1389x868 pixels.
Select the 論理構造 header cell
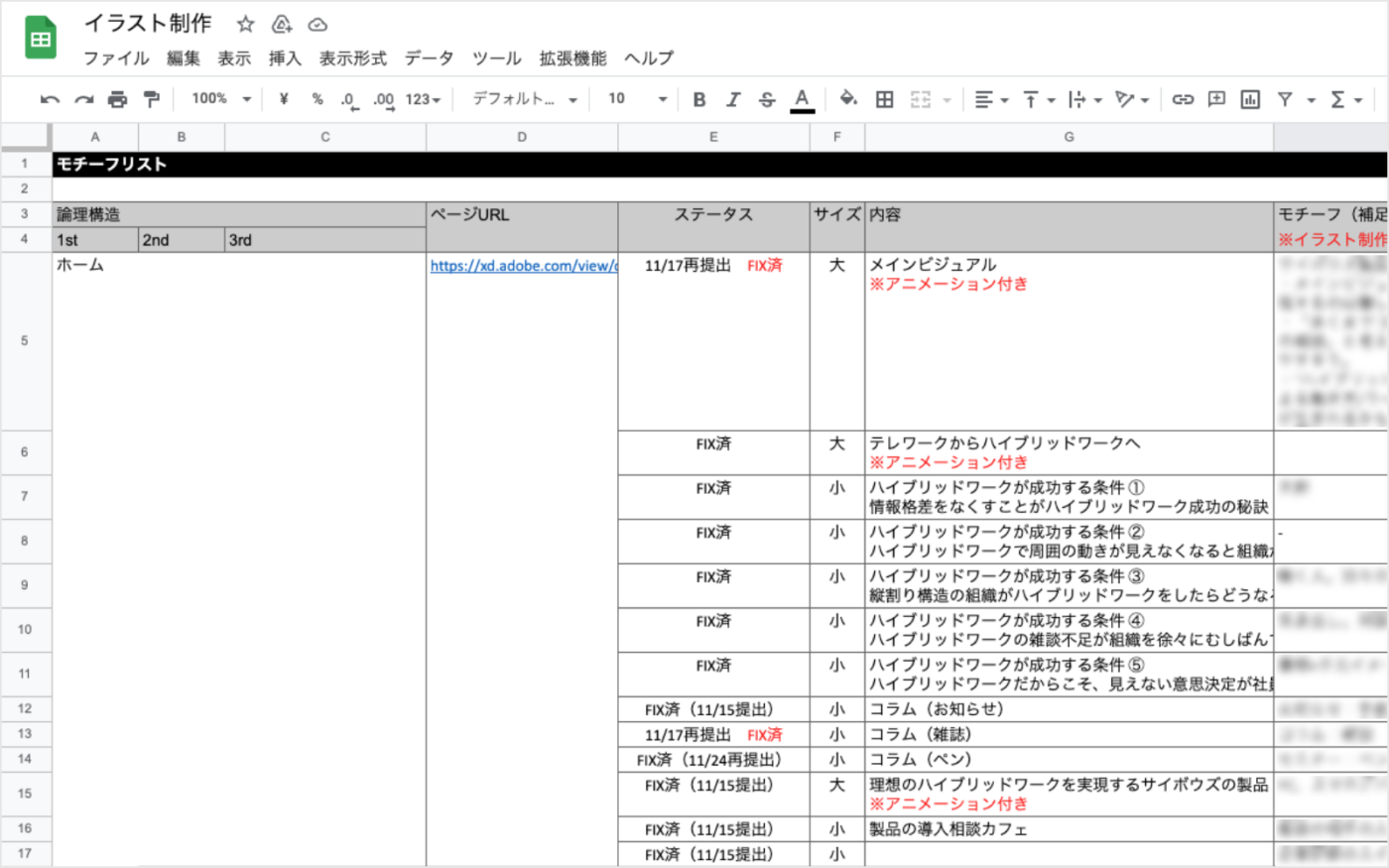pos(239,214)
